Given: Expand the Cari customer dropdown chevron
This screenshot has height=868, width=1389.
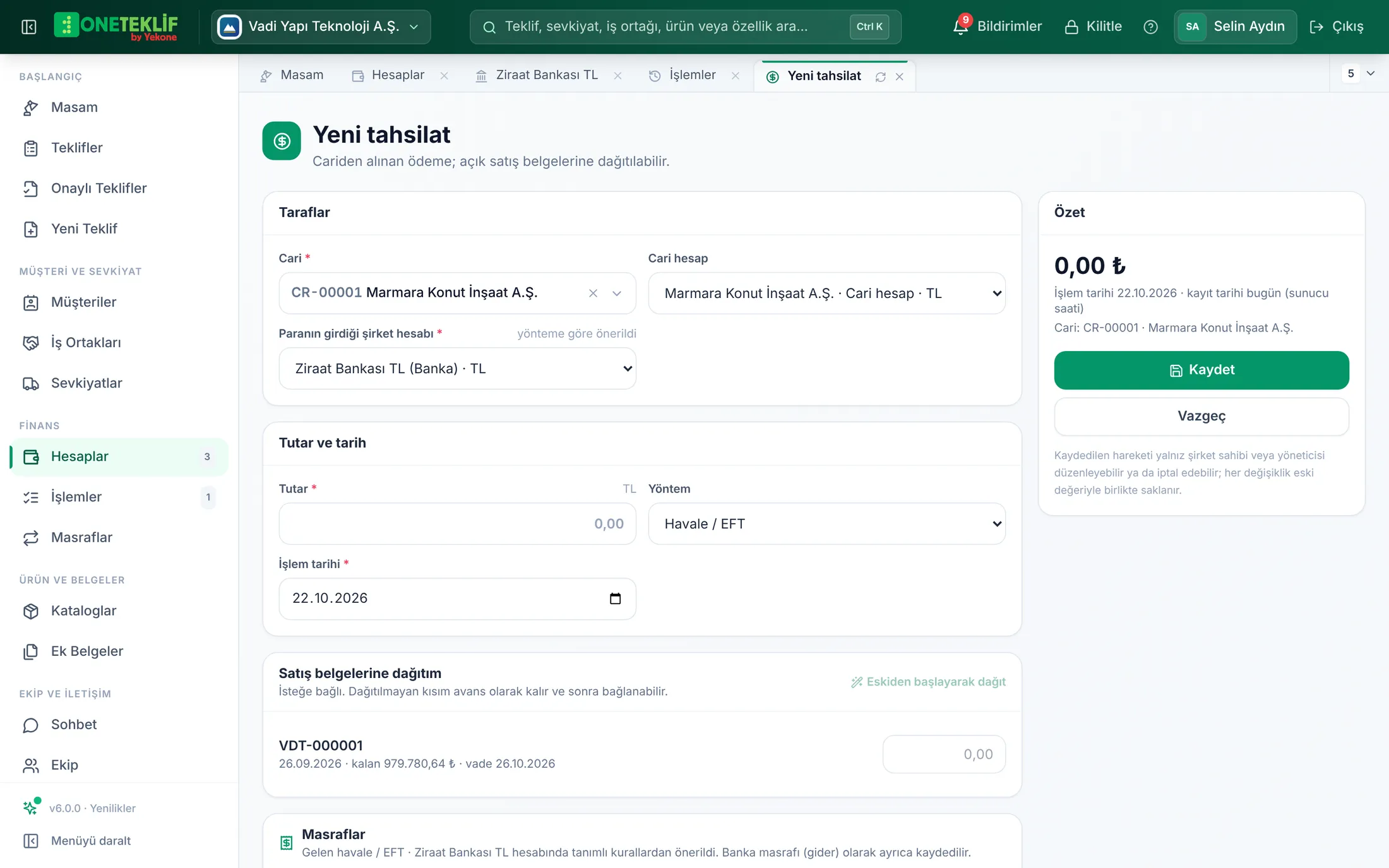Looking at the screenshot, I should tap(617, 293).
